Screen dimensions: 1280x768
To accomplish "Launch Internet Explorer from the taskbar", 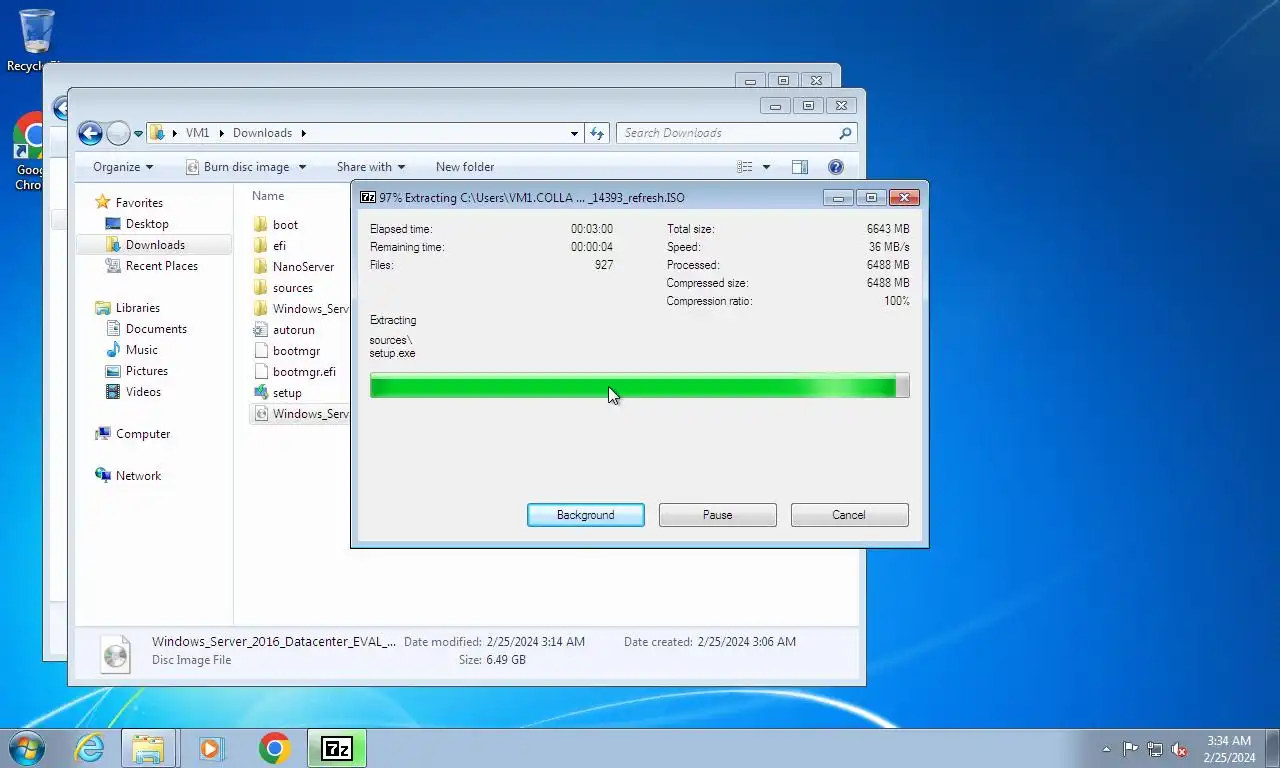I will coord(90,748).
